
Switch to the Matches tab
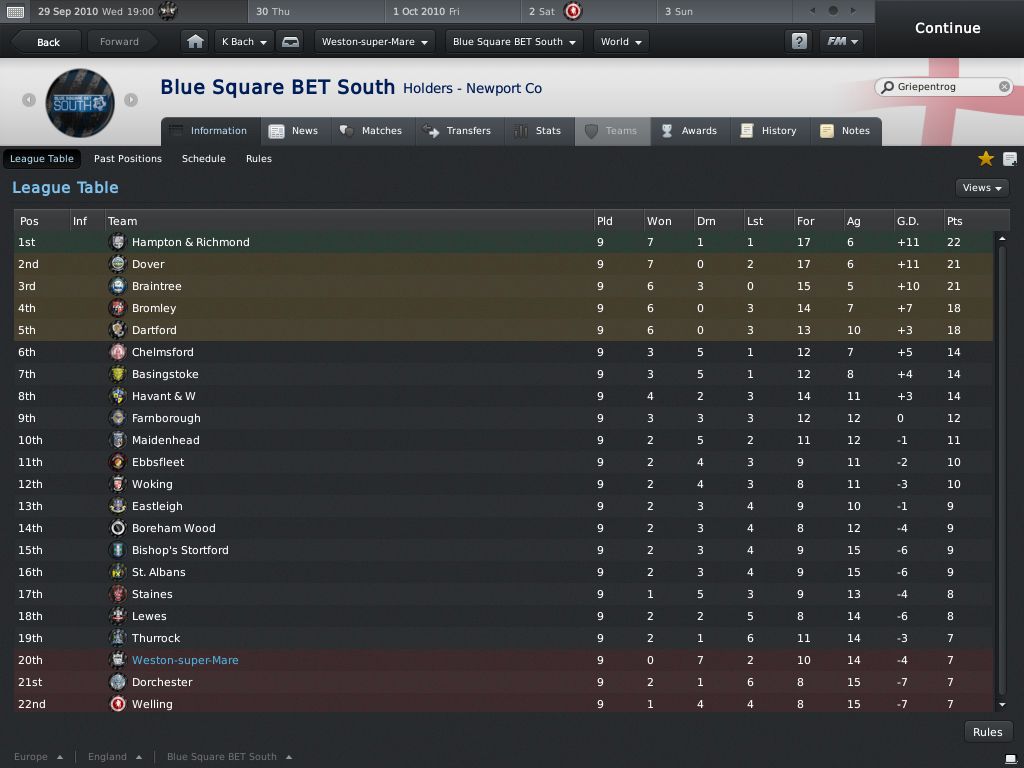371,131
